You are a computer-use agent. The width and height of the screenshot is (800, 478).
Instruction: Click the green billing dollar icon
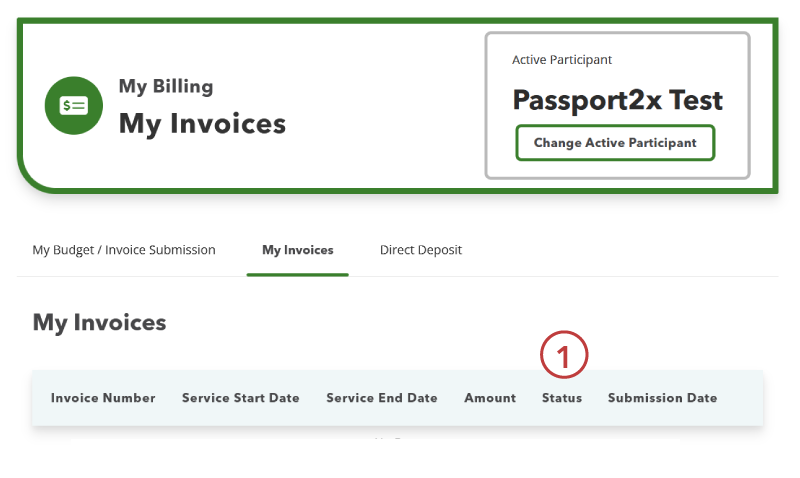73,105
